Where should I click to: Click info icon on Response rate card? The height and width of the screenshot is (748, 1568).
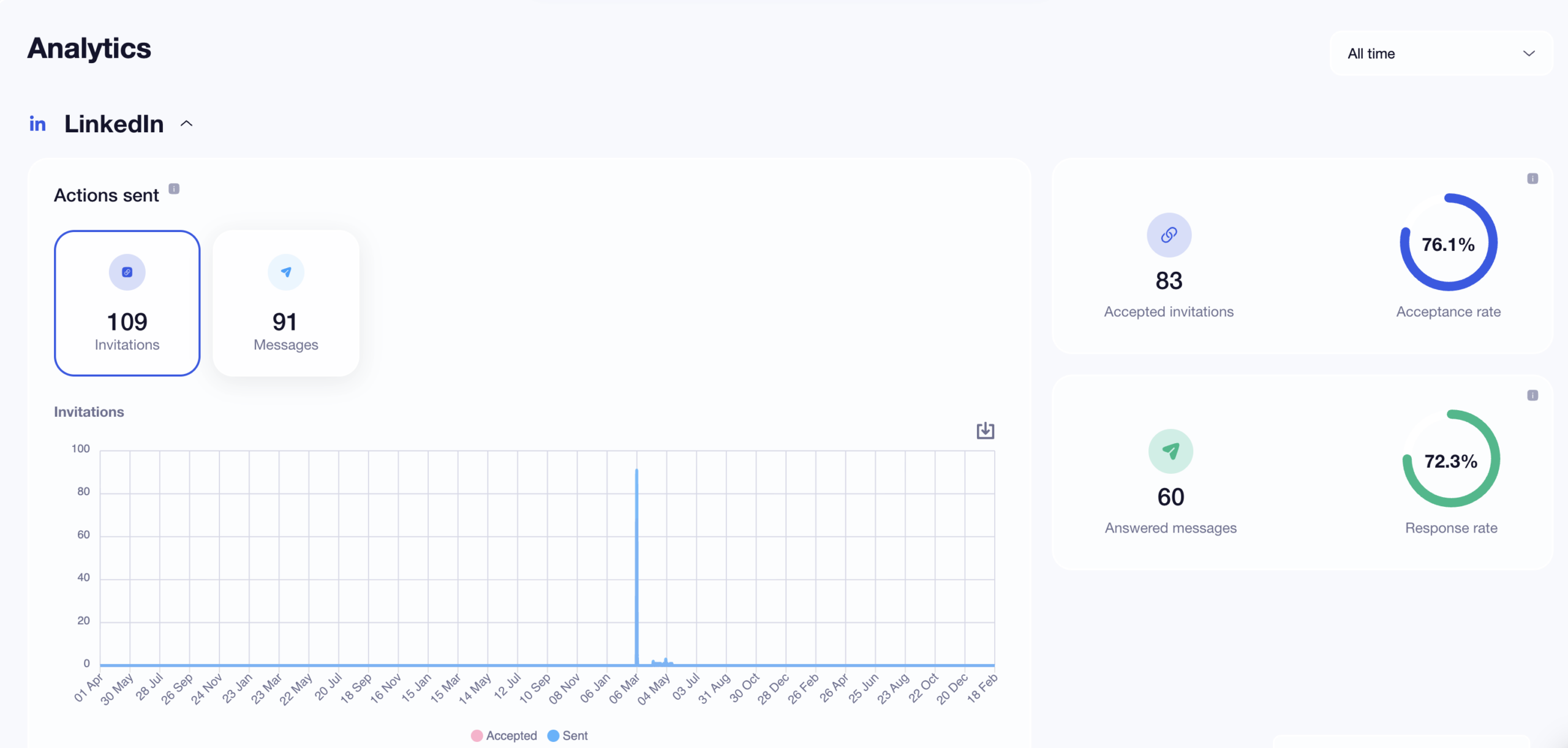(x=1532, y=395)
